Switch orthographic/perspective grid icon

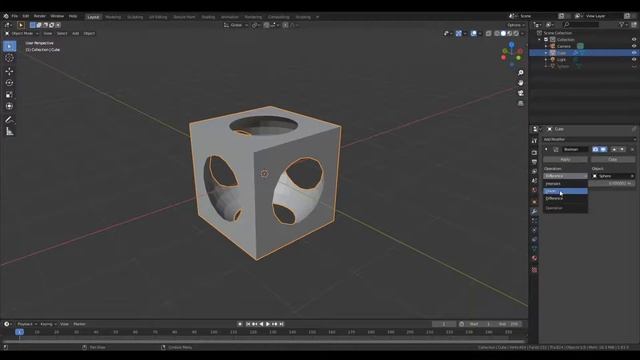(x=520, y=103)
